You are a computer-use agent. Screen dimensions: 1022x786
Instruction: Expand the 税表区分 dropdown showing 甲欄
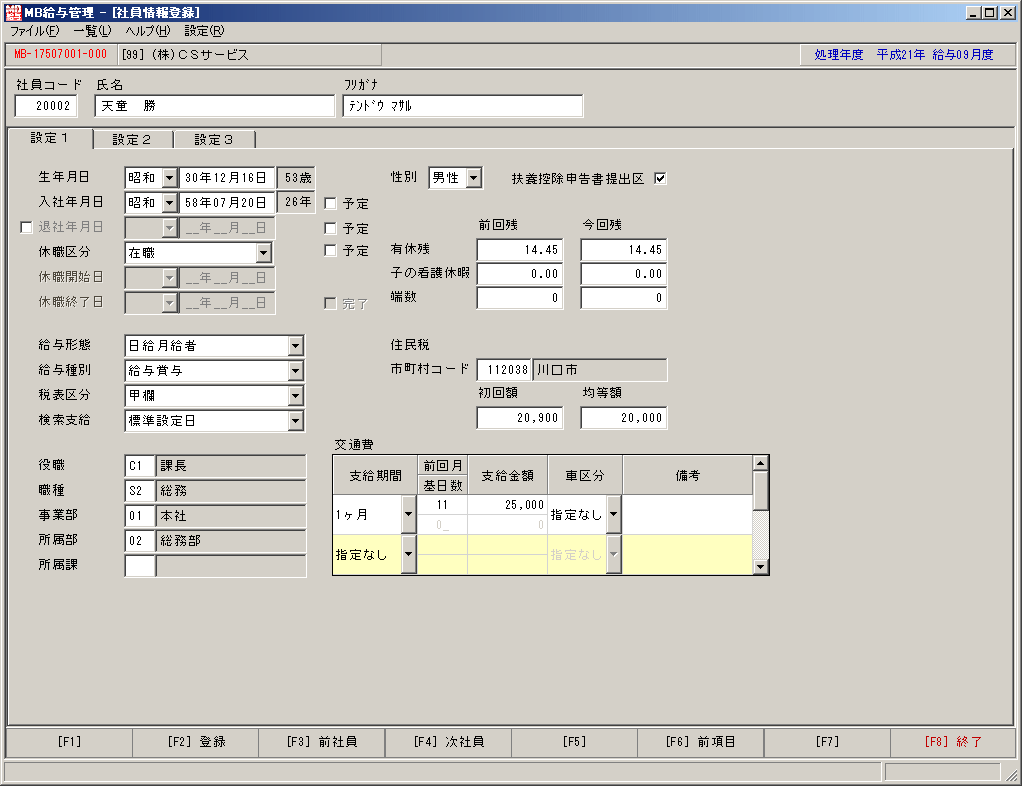pos(295,396)
